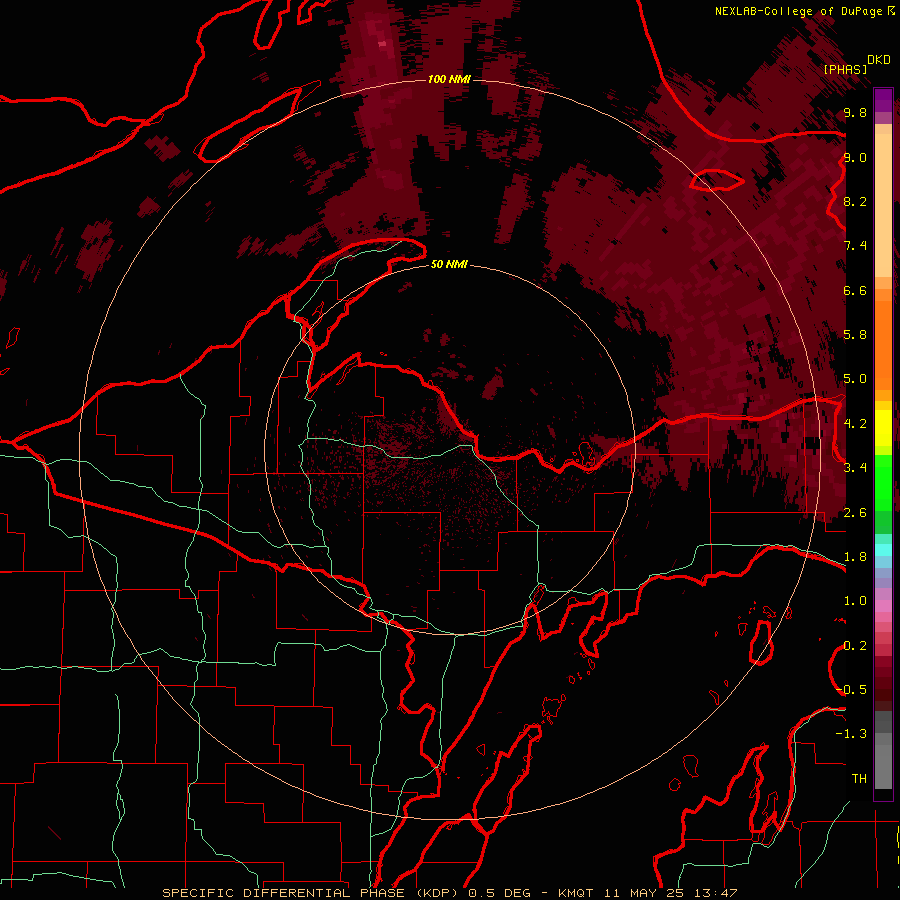
Task: Click the 7.4 legend value
Action: click(855, 246)
